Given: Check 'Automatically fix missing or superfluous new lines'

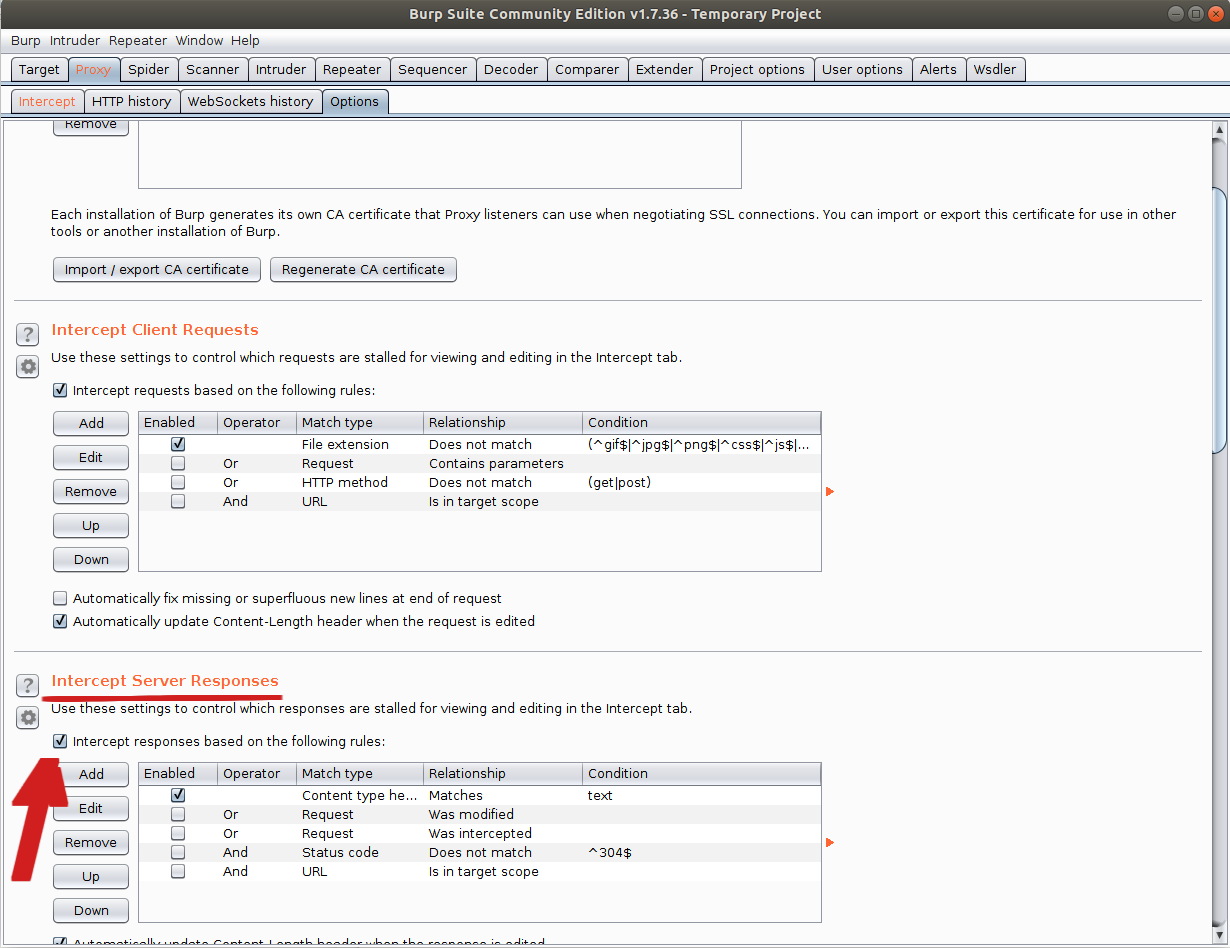Looking at the screenshot, I should pos(60,599).
